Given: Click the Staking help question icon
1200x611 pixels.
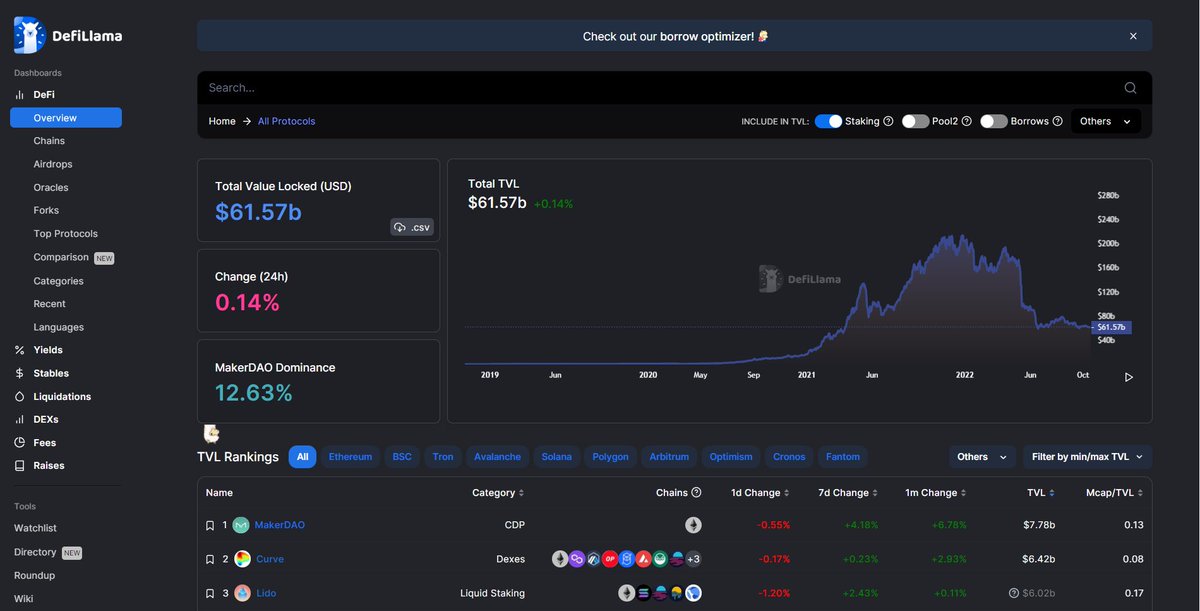Looking at the screenshot, I should point(888,121).
